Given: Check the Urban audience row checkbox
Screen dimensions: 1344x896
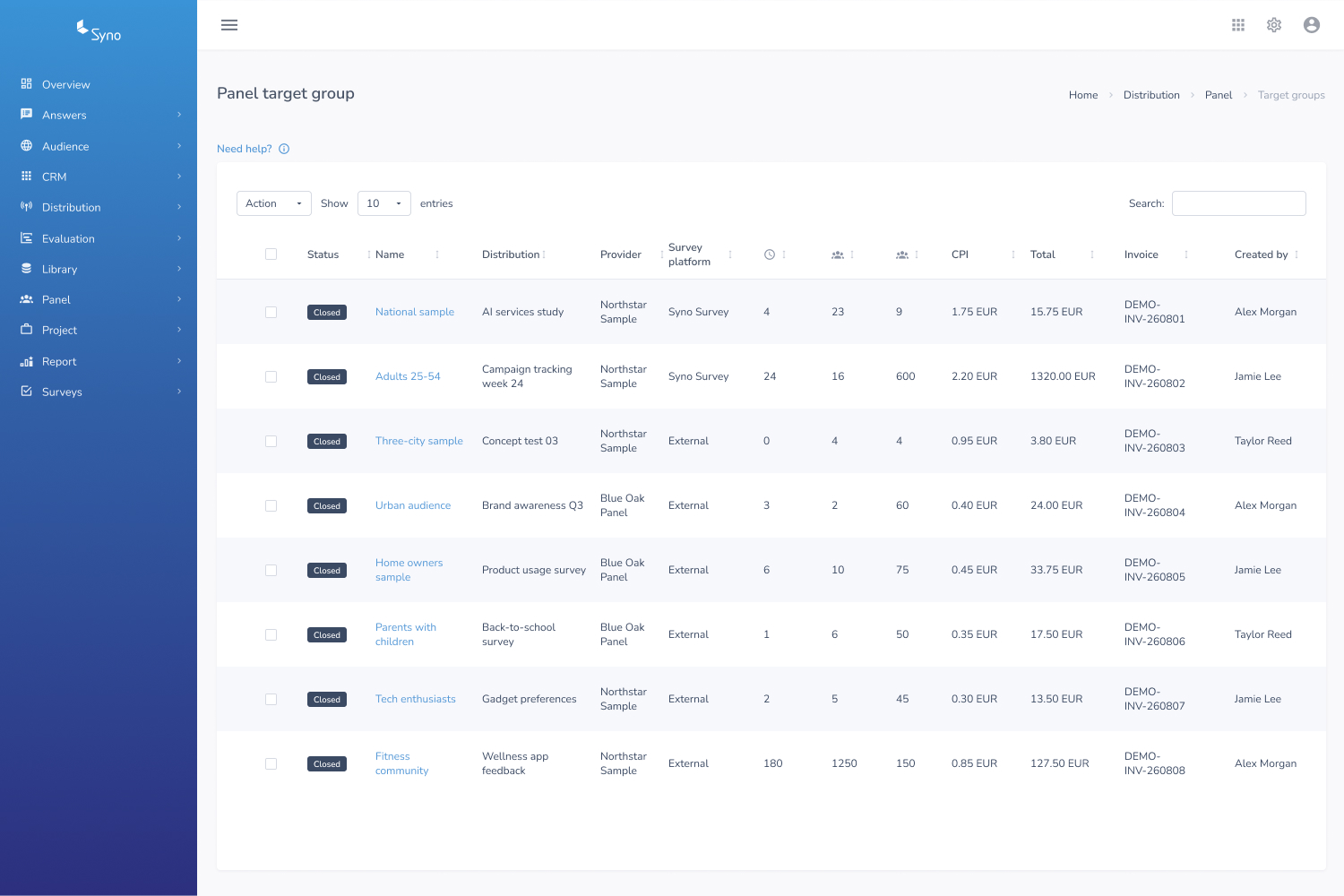Looking at the screenshot, I should point(271,505).
